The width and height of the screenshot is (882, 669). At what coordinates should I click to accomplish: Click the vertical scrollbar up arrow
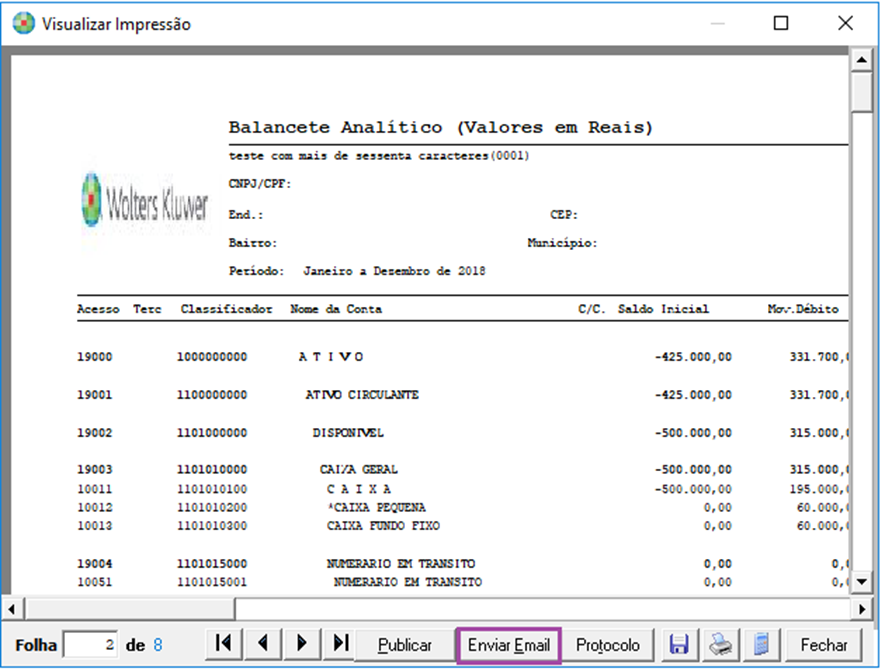click(861, 60)
